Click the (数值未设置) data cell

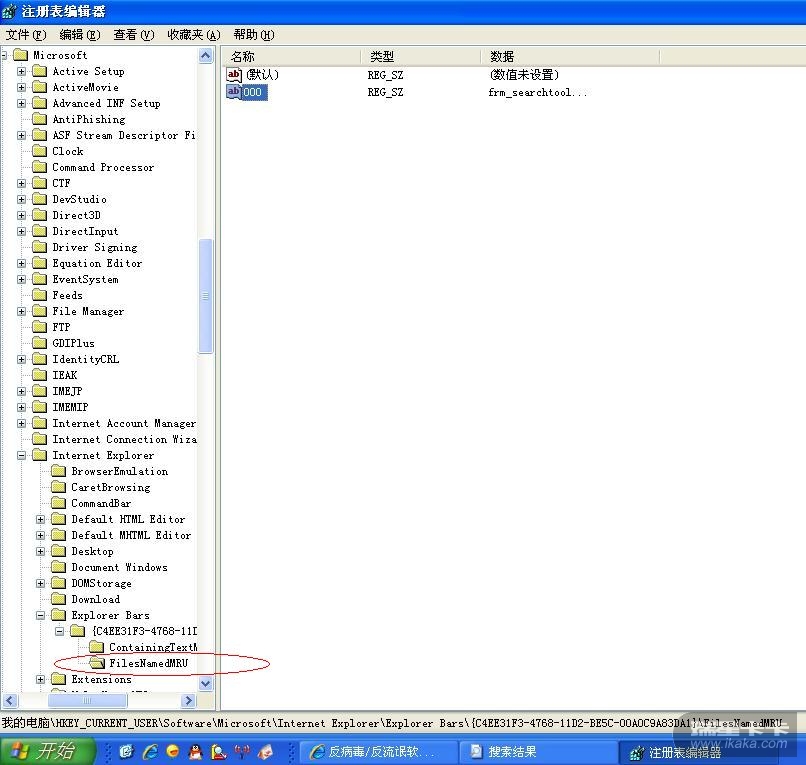524,75
